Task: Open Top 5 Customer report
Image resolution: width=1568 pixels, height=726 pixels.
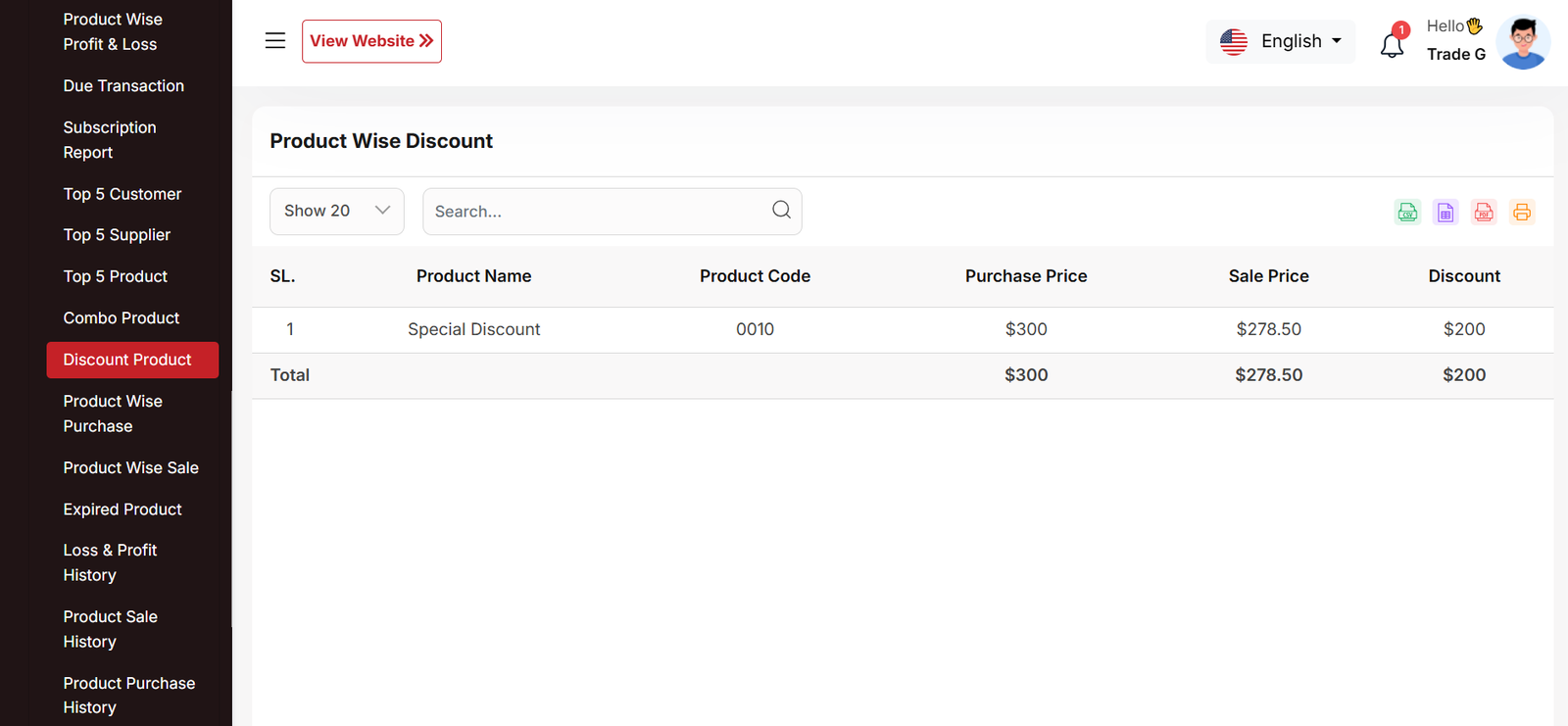Action: coord(122,194)
